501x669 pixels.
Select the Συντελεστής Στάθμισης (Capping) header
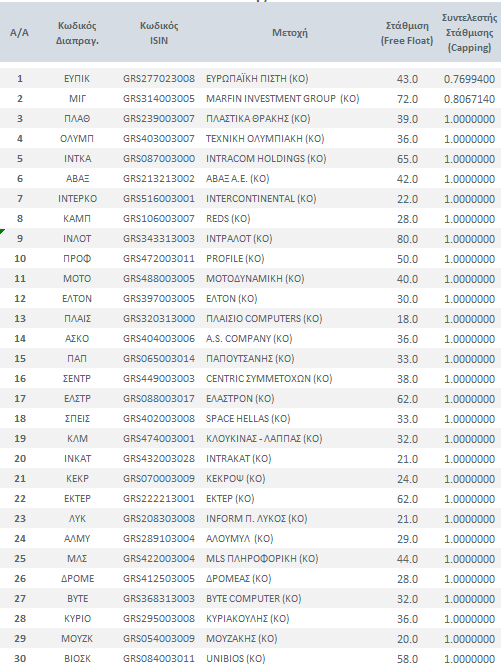tap(469, 33)
